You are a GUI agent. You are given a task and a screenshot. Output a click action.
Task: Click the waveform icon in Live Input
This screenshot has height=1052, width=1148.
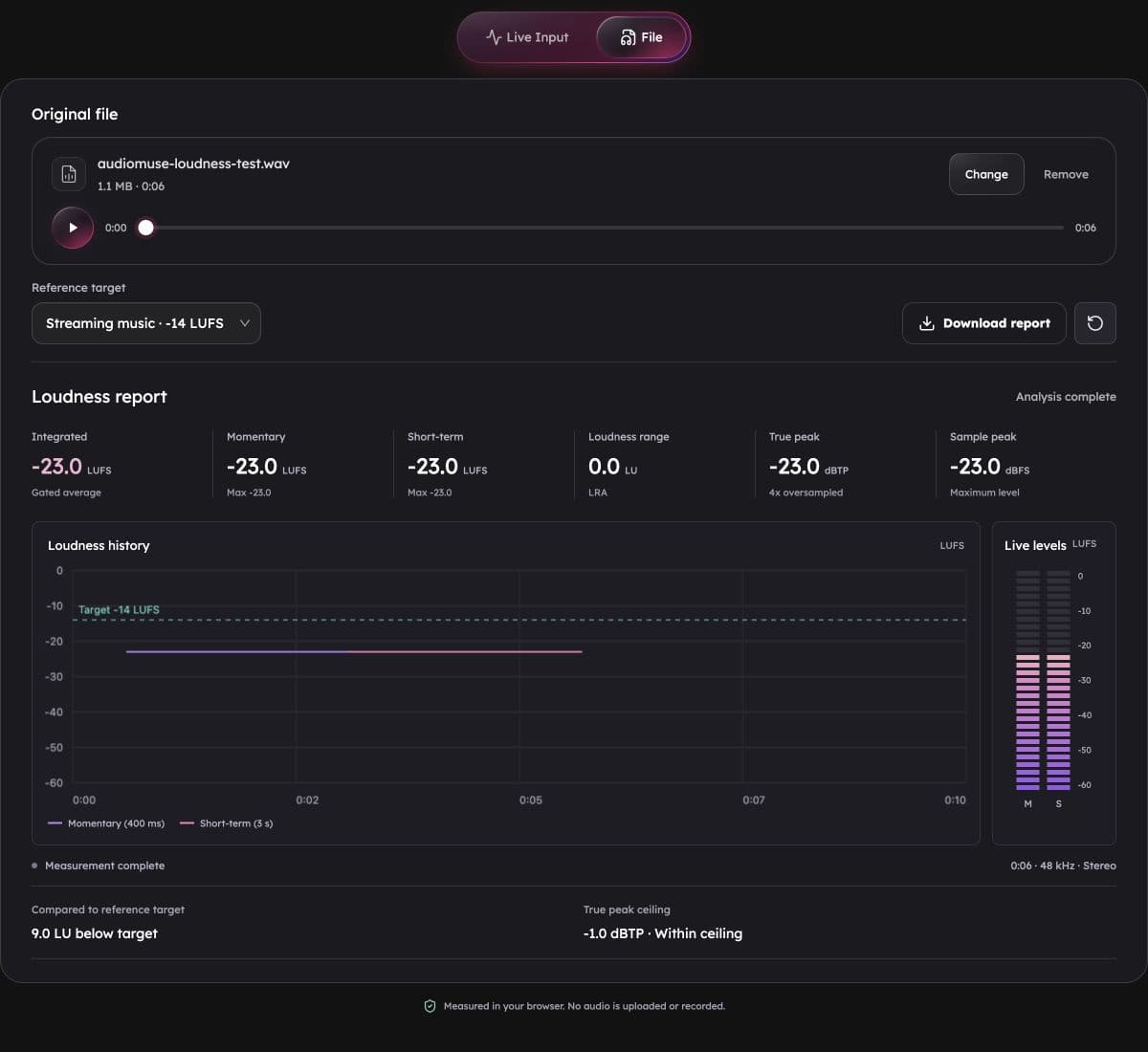pyautogui.click(x=494, y=37)
